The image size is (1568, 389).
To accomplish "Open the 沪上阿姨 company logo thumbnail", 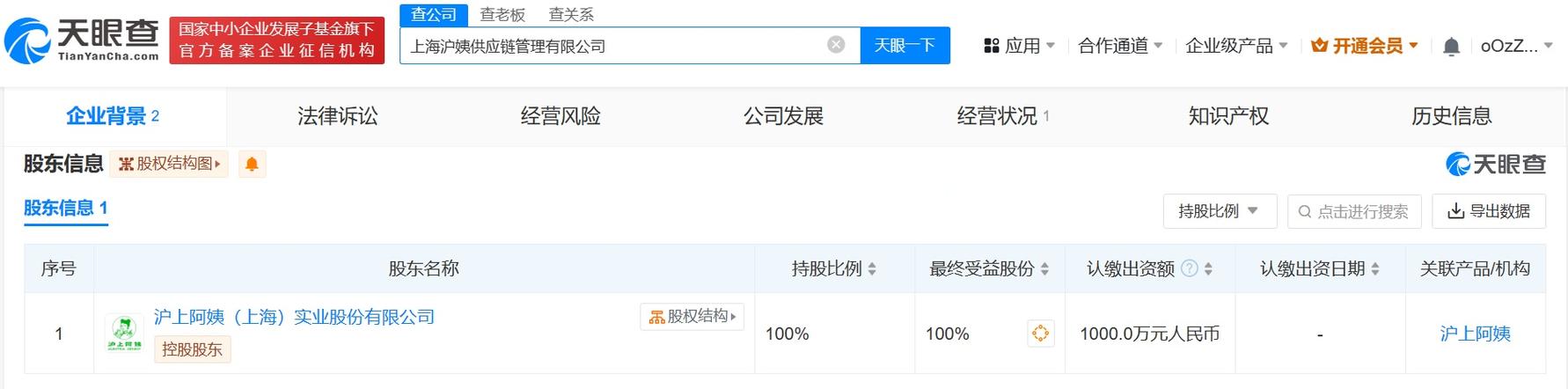I will click(x=123, y=334).
